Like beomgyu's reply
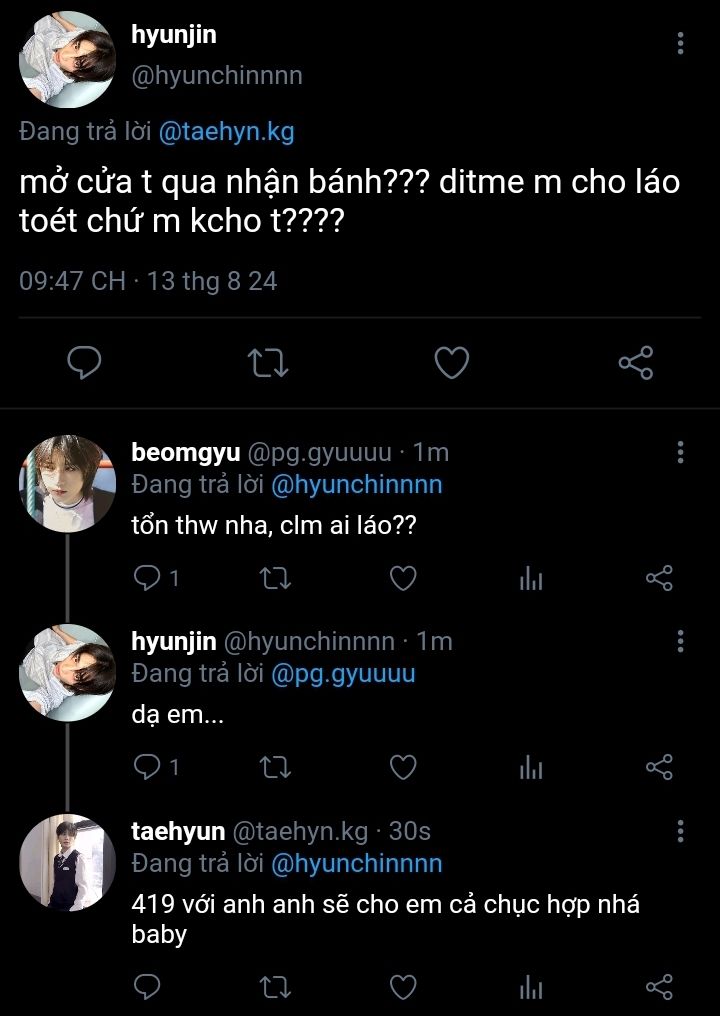The image size is (720, 1016). [402, 578]
